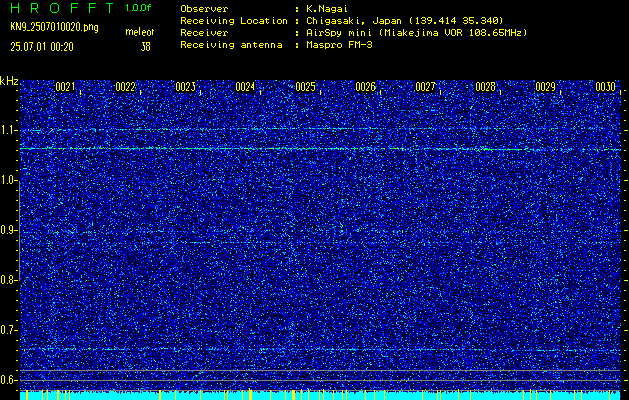Click time marker 0022
Viewport: 629px width, 400px height.
[125, 87]
